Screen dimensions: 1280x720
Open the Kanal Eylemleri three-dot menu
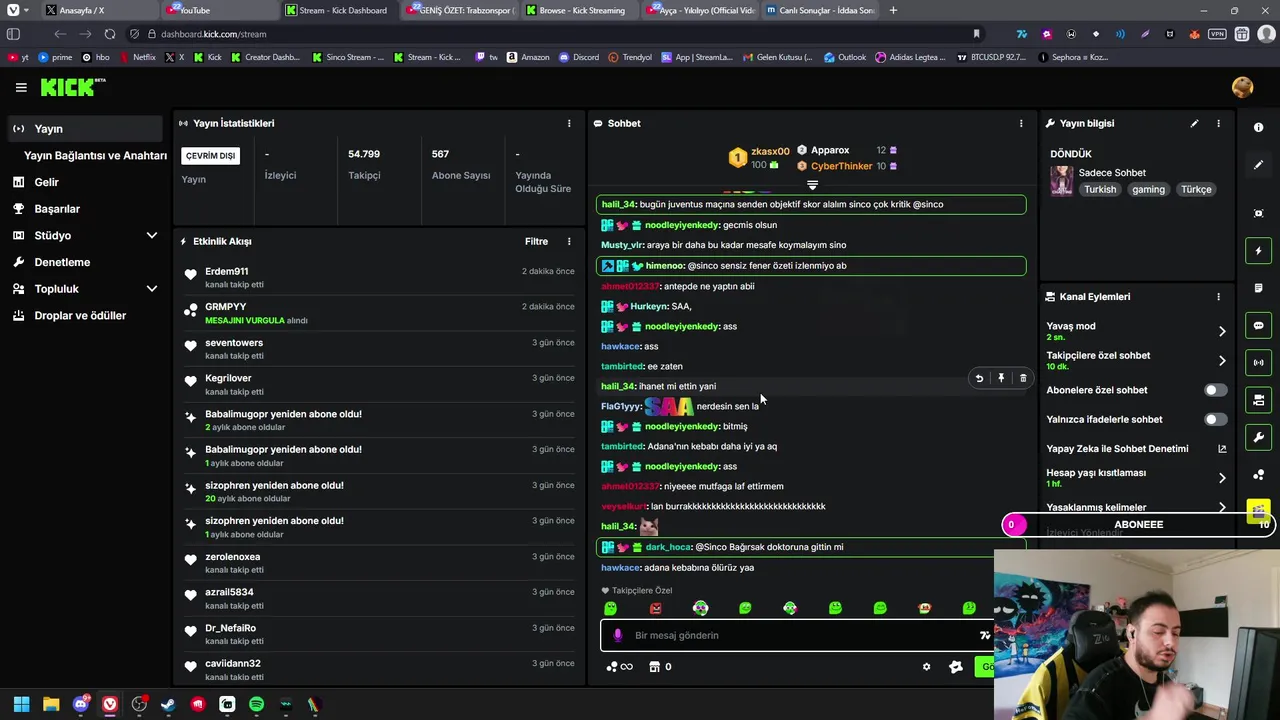click(x=1218, y=296)
